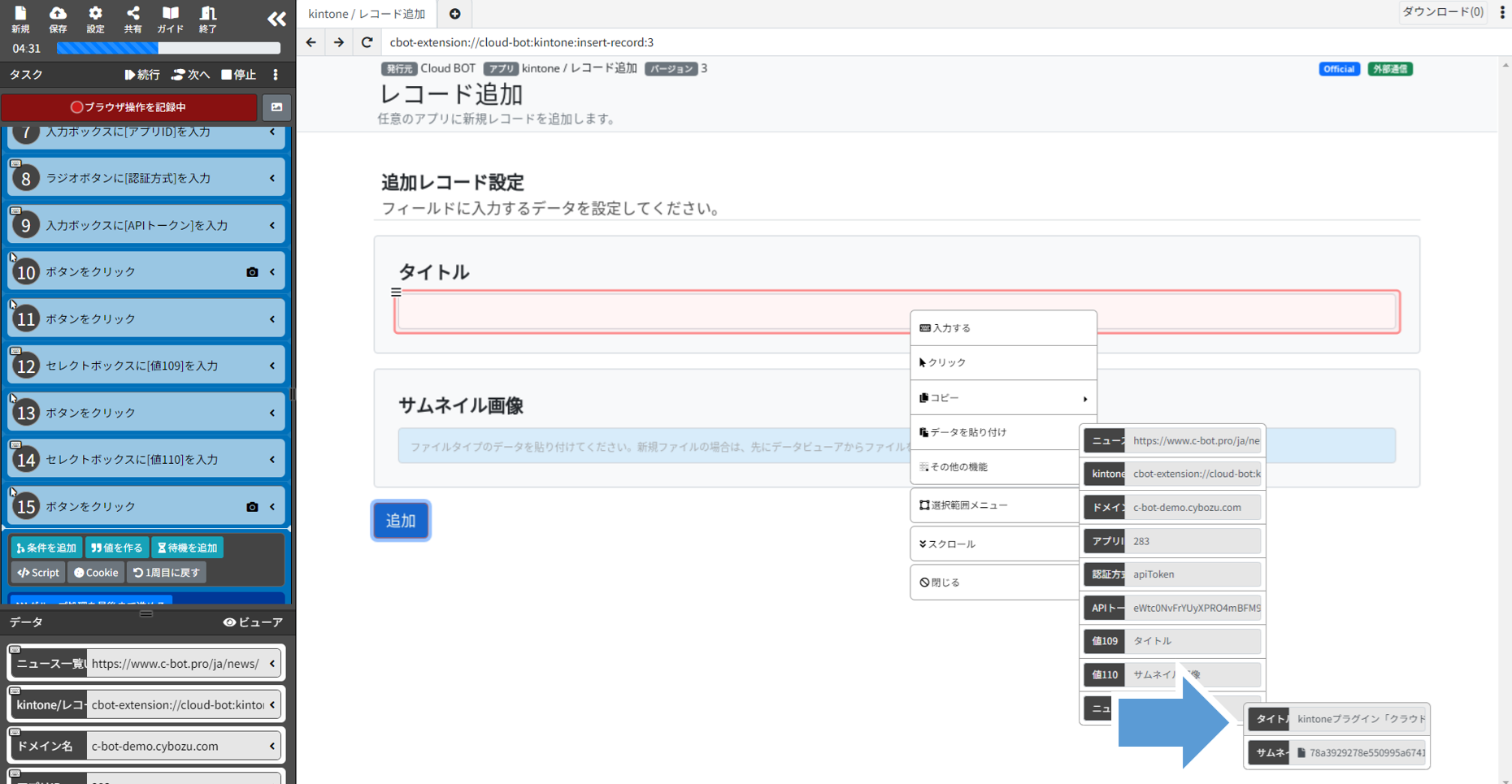Viewport: 1512px width, 784px height.
Task: Select タイトル data item in paste list
Action: [1337, 719]
